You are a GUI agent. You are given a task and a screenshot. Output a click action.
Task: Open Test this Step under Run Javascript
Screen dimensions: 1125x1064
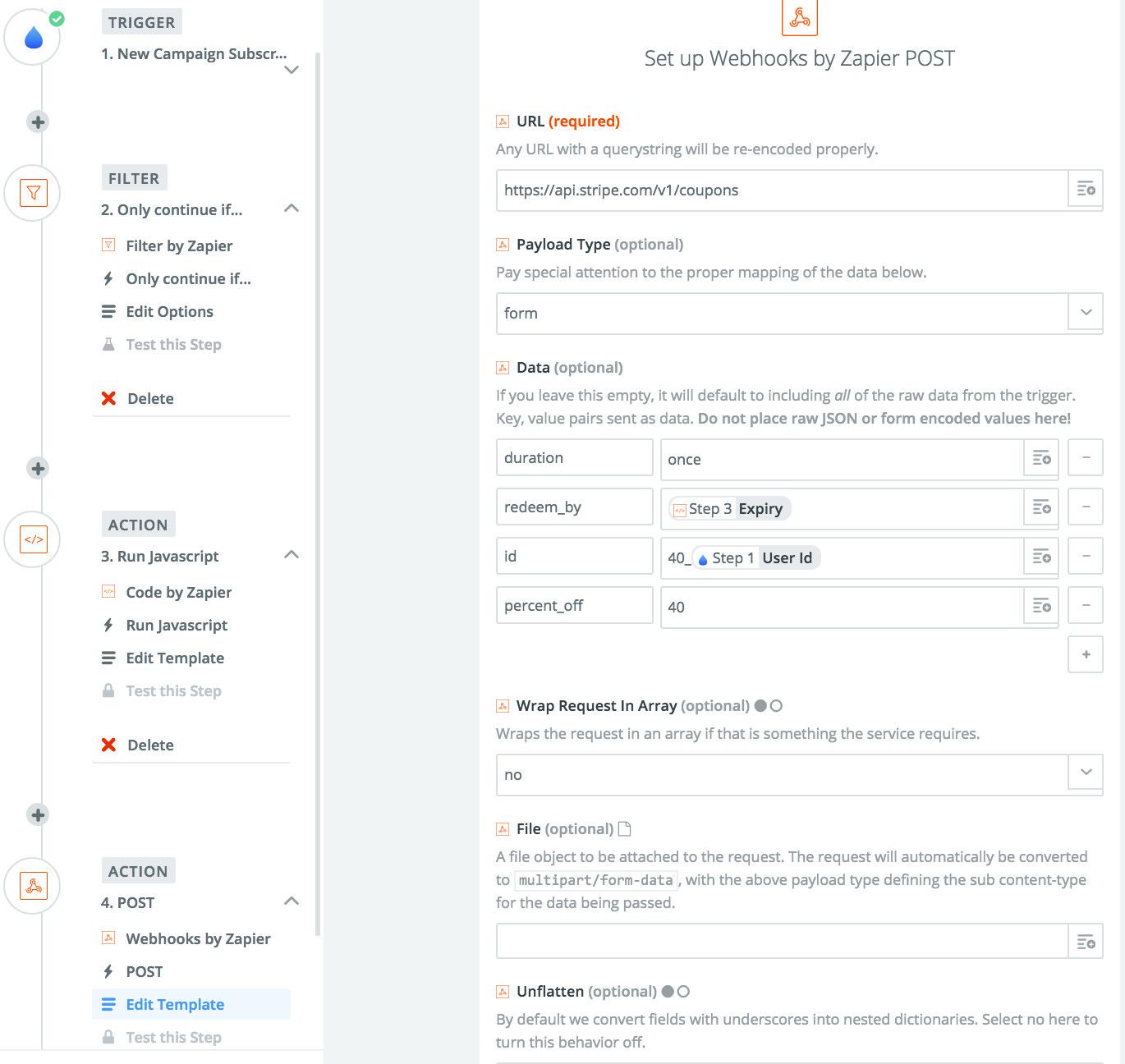[x=173, y=690]
